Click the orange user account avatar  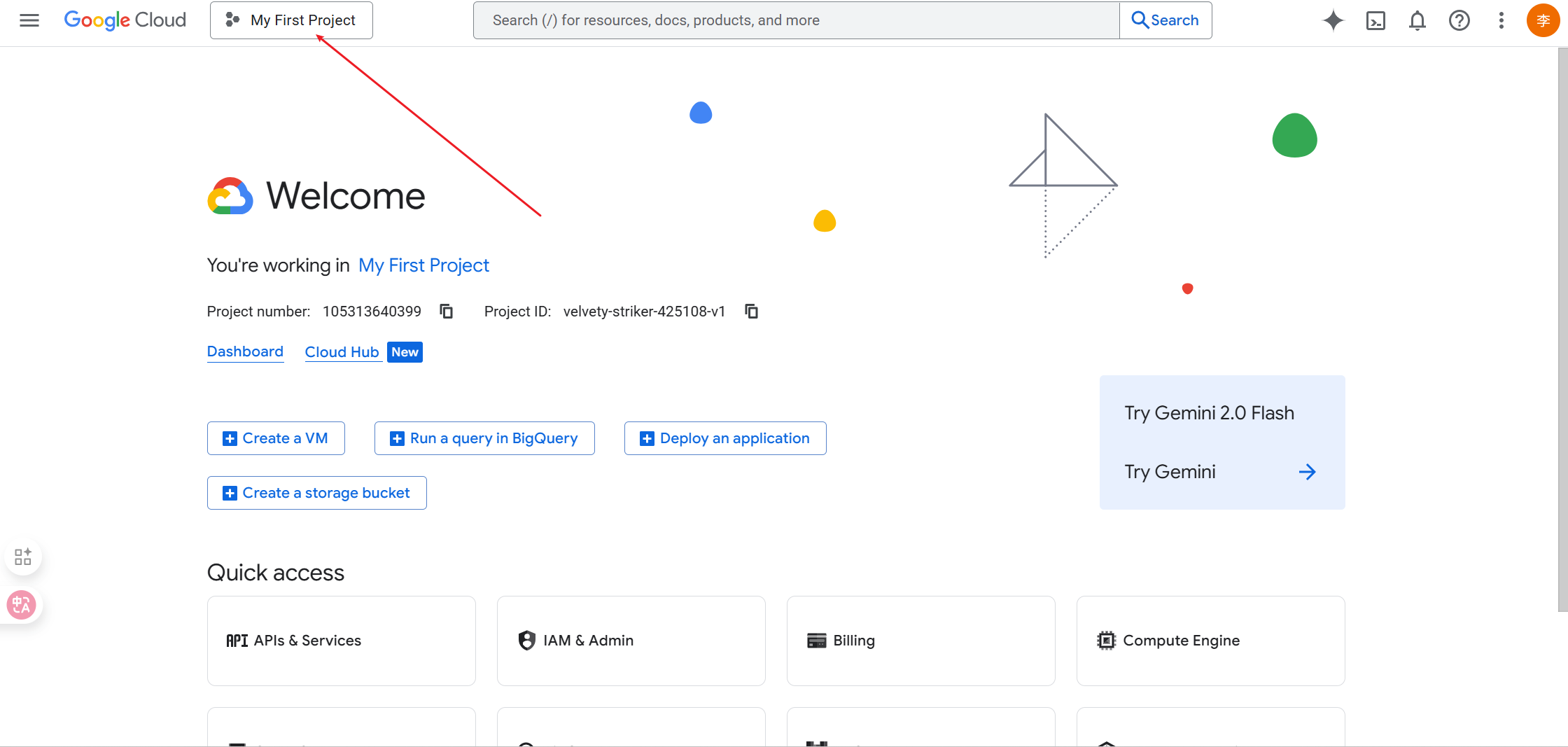coord(1542,20)
